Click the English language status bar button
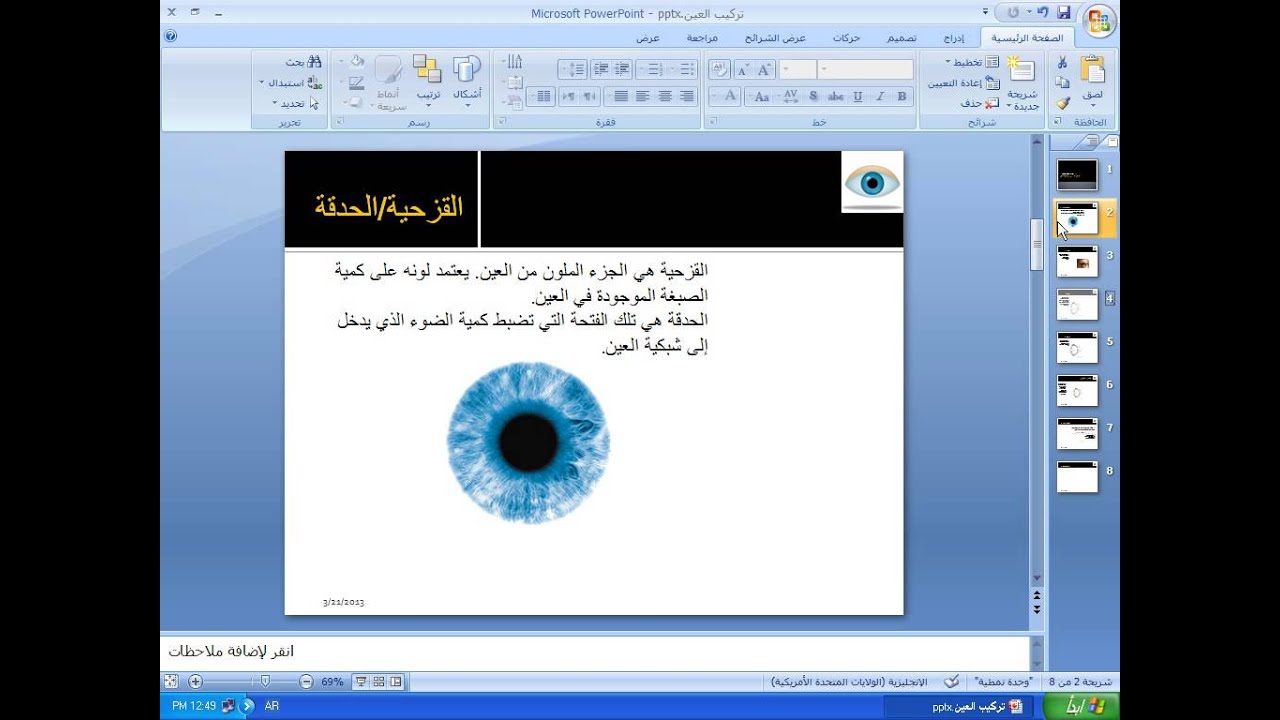 point(850,681)
